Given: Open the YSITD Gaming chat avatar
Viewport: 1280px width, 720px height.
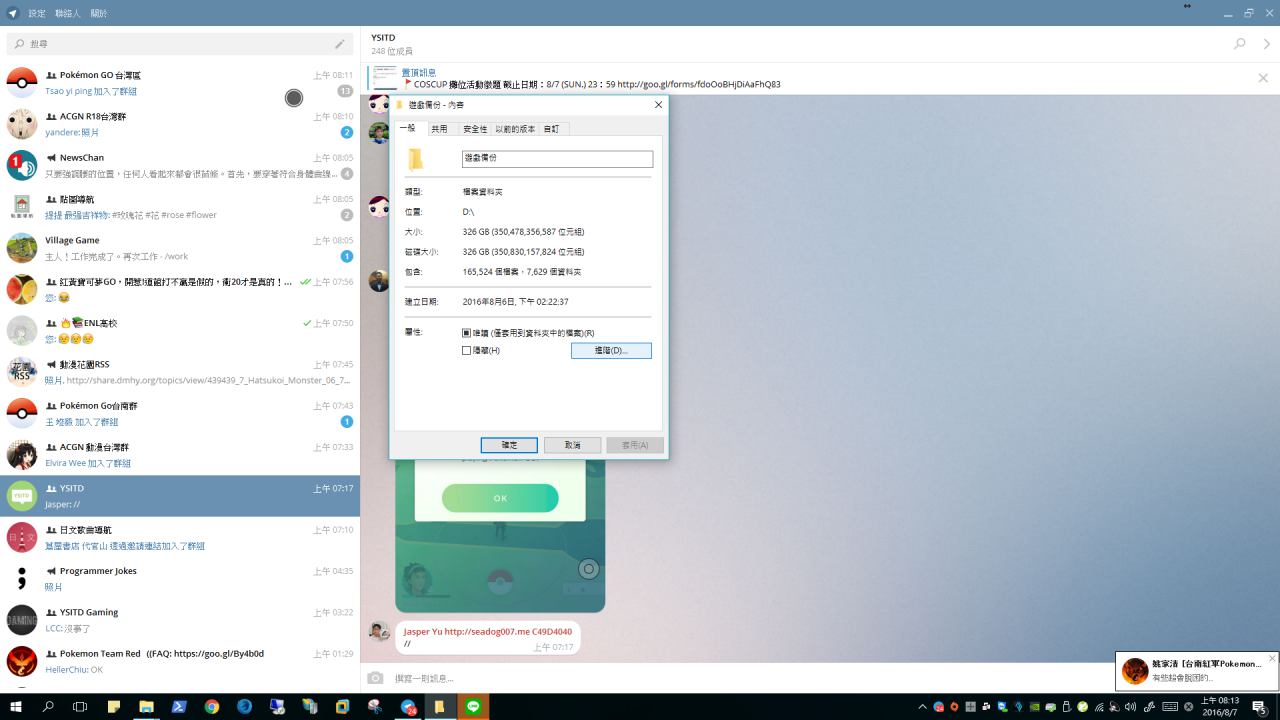Looking at the screenshot, I should [22, 620].
